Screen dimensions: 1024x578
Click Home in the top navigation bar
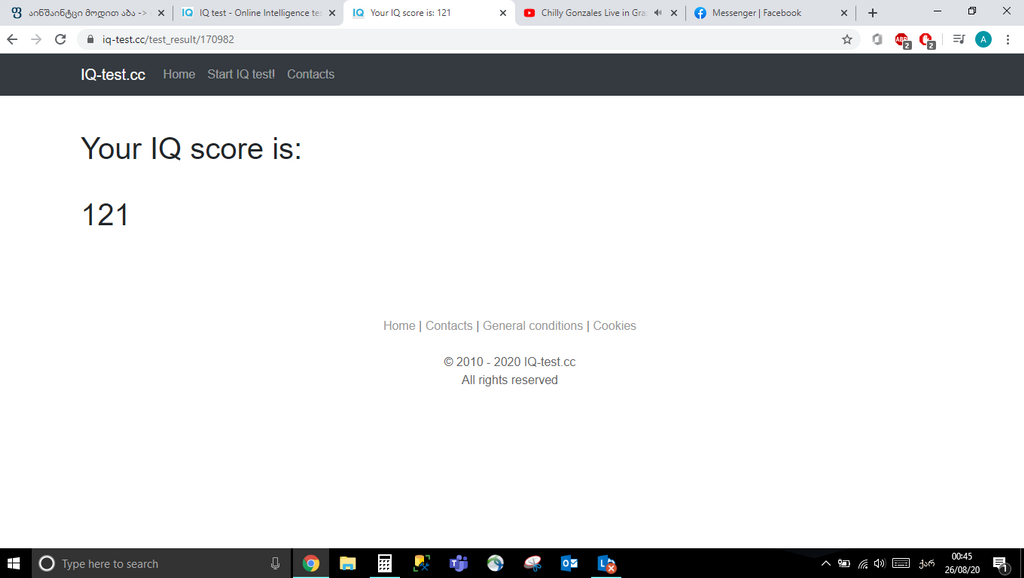(x=179, y=74)
